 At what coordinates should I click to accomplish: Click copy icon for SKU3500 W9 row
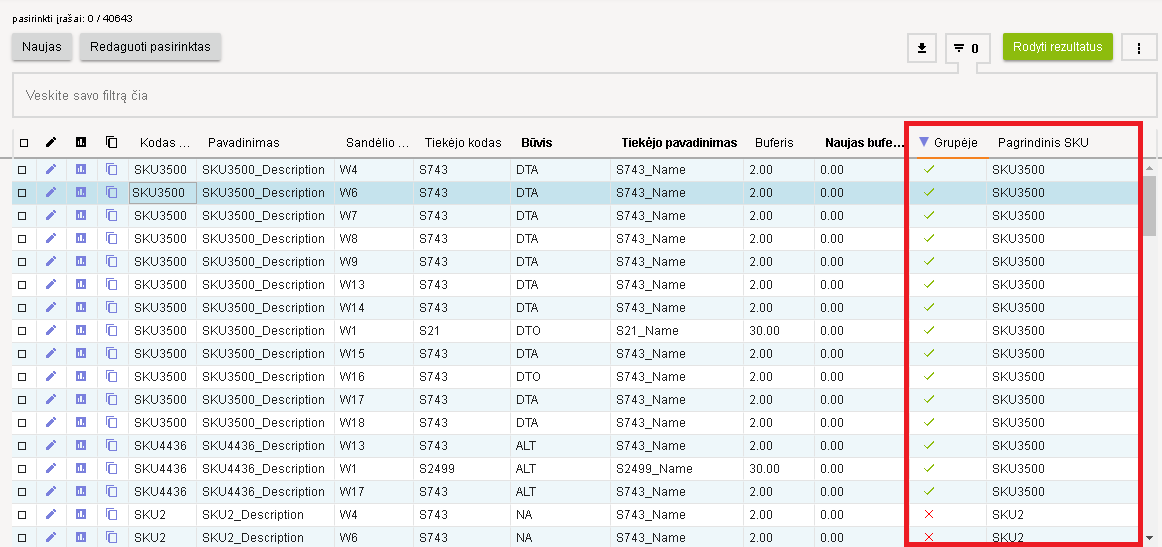tap(112, 262)
